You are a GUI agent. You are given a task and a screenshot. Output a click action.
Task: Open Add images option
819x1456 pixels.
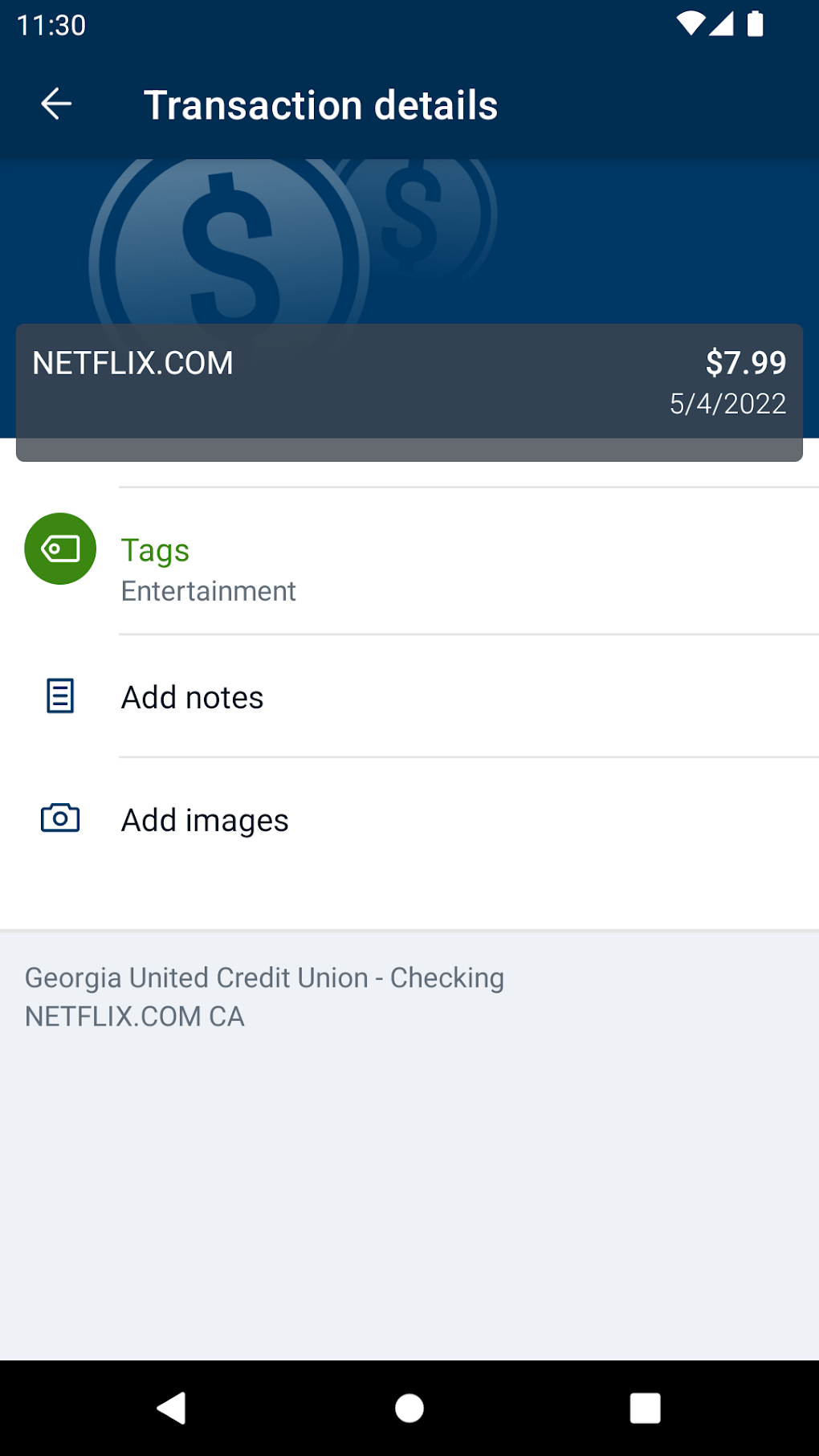[x=205, y=820]
